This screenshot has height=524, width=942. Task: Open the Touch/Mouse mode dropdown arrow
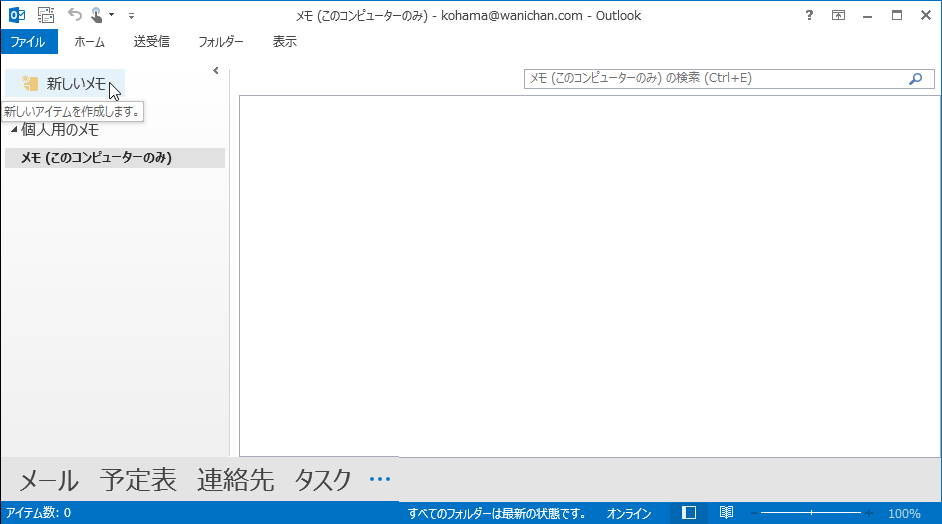click(x=111, y=15)
